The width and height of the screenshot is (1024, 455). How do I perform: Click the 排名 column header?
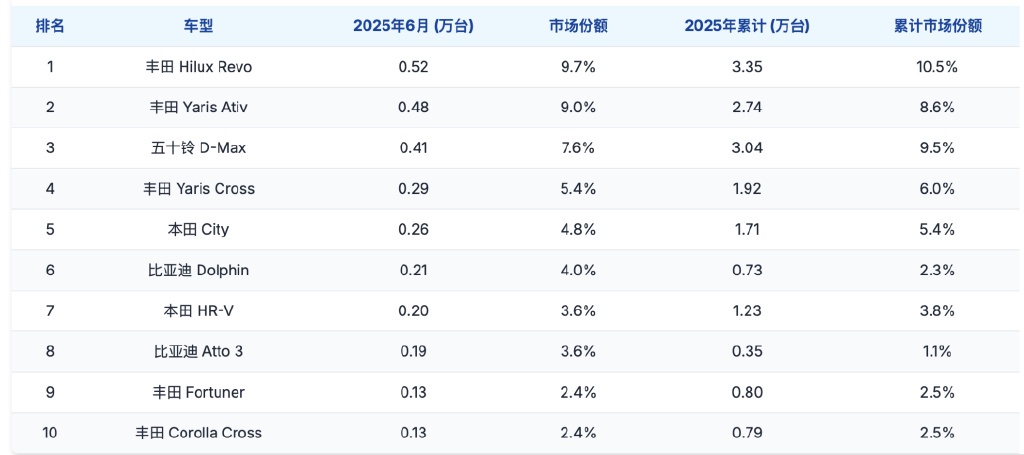click(x=50, y=27)
